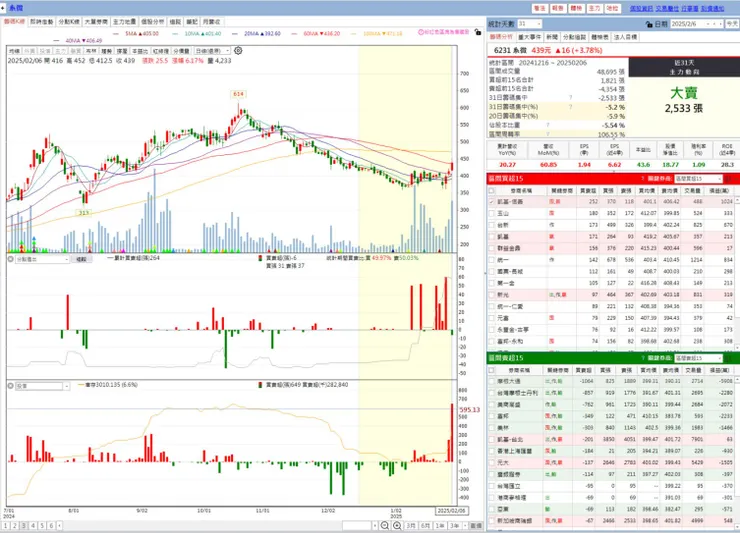Click the lock icon beside 日期

tap(649, 24)
